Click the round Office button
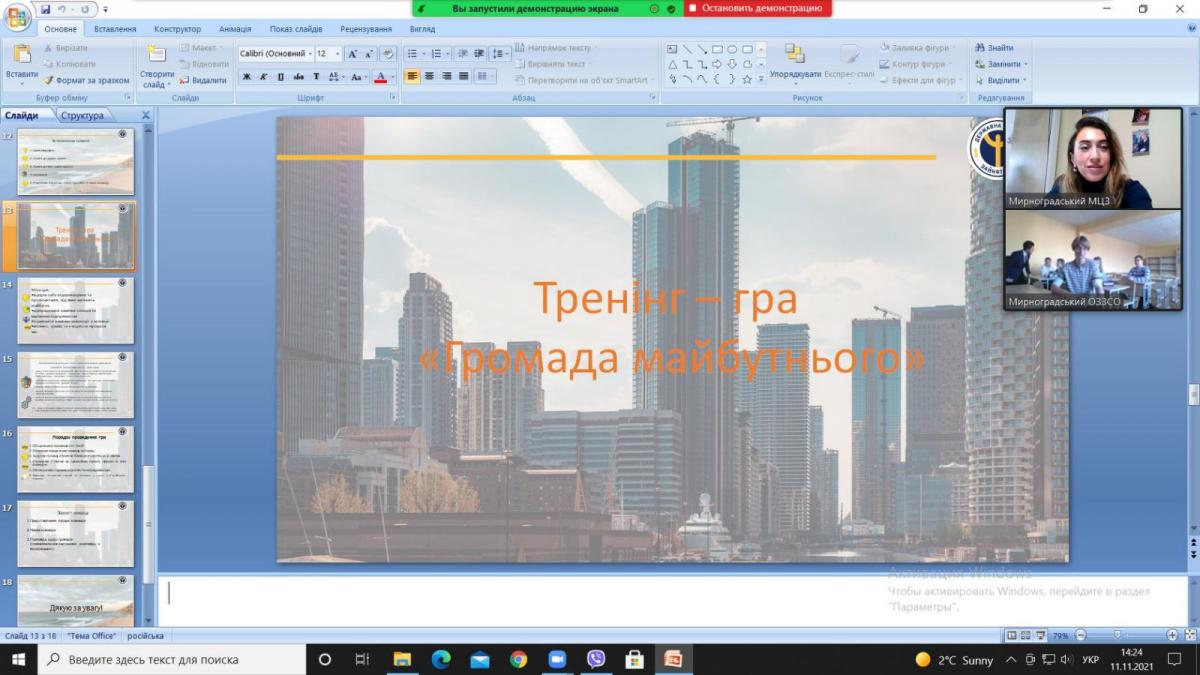Screen dimensions: 1200x675 click(17, 17)
